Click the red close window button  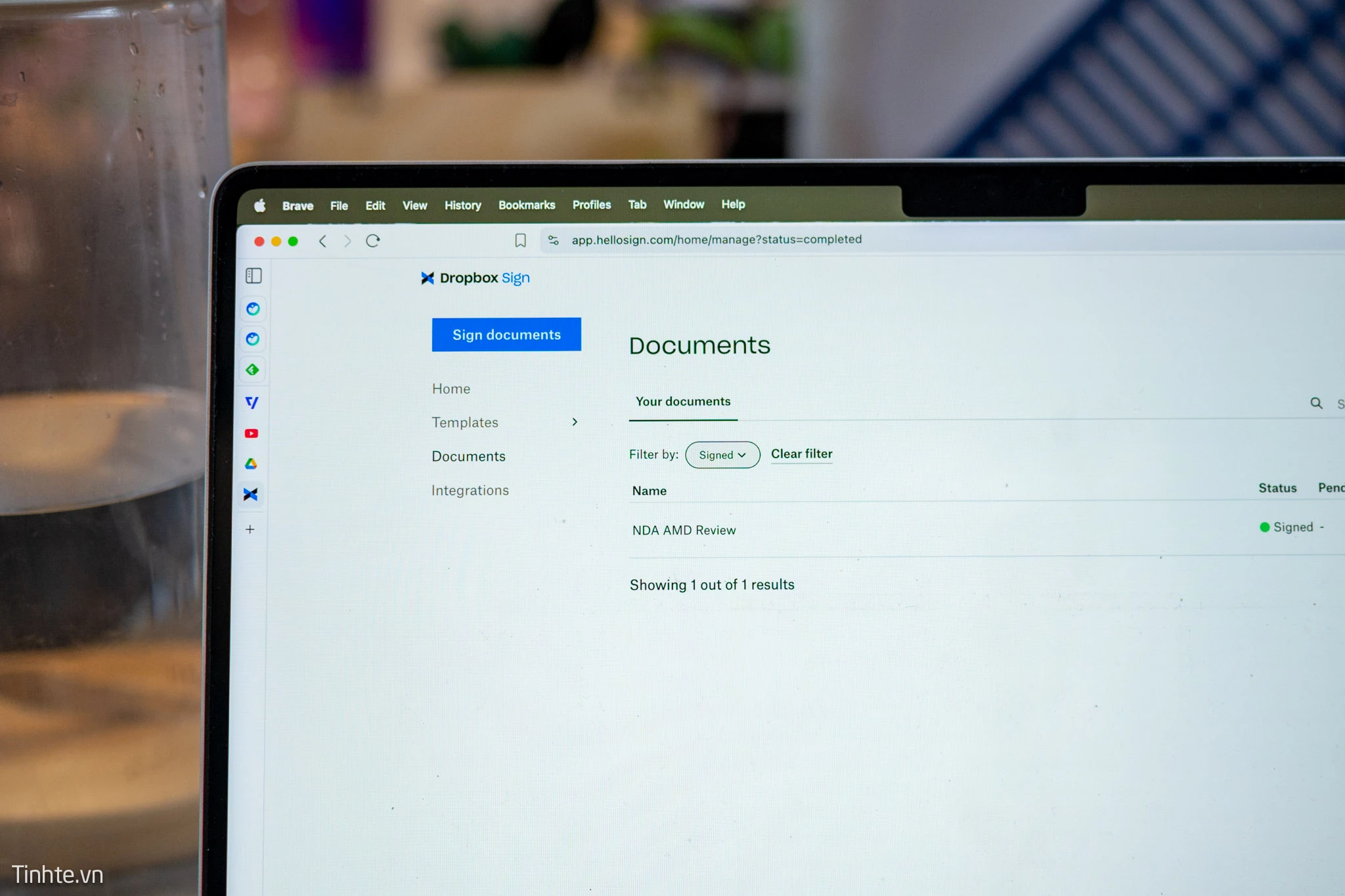259,242
